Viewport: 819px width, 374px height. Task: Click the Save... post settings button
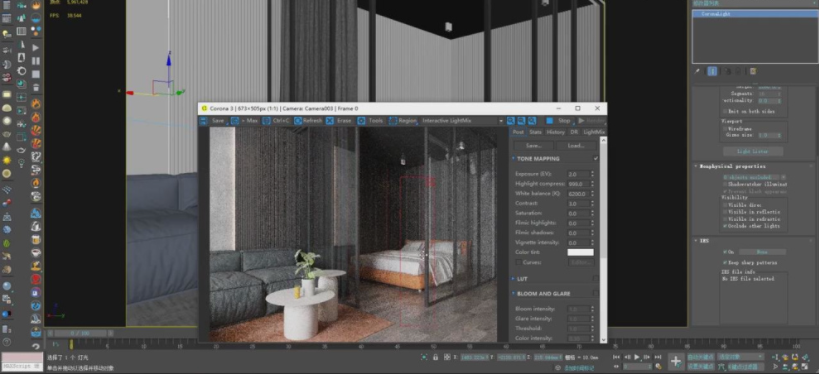pyautogui.click(x=534, y=146)
